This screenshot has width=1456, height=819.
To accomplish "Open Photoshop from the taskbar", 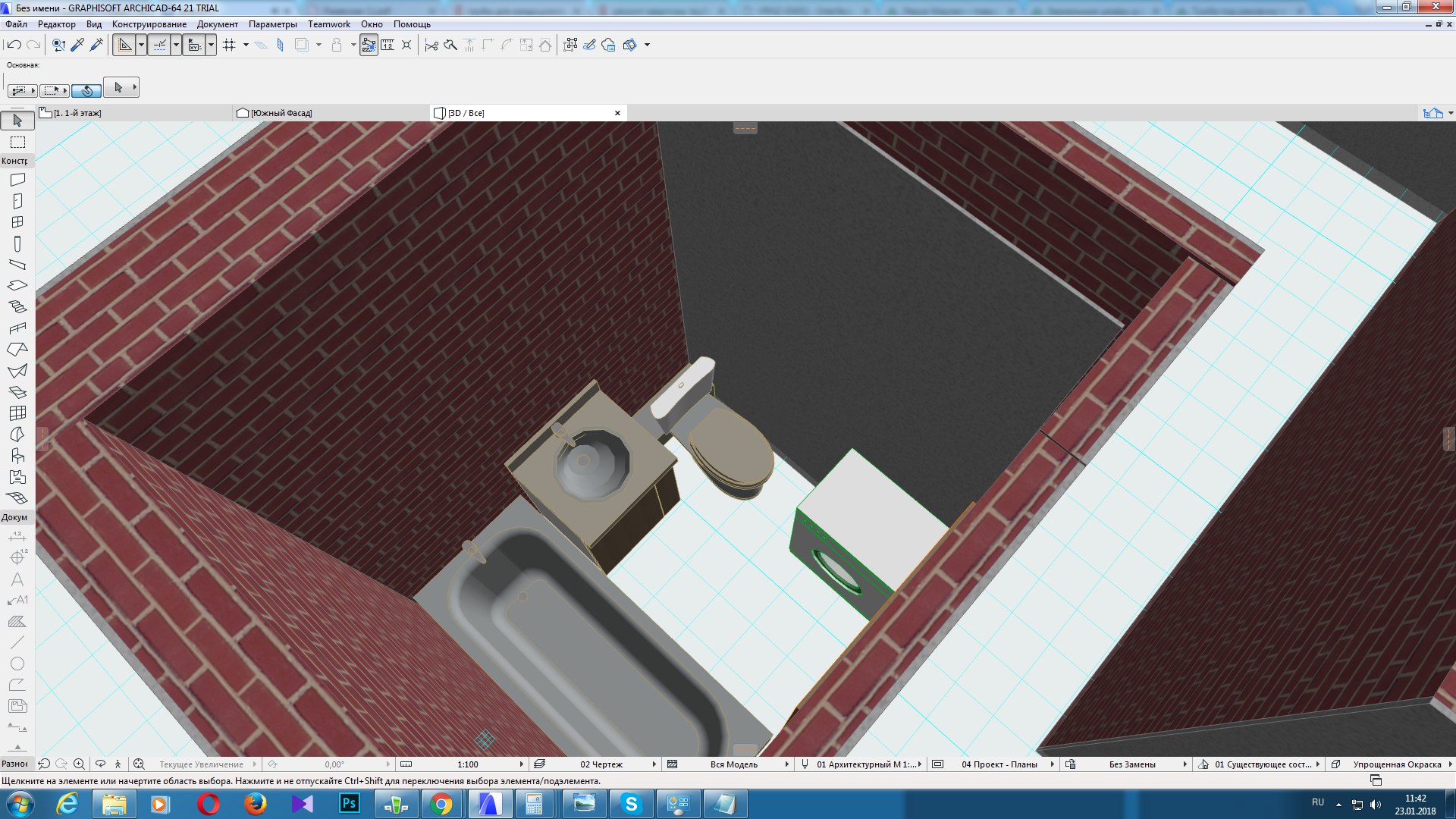I will pos(349,804).
